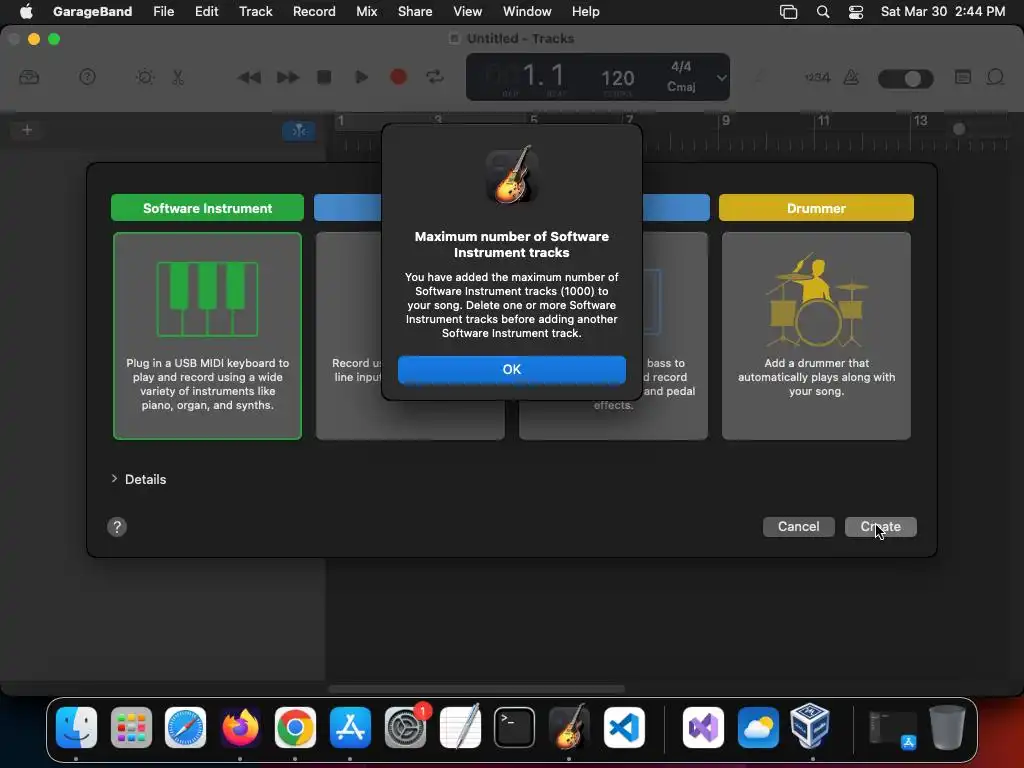Open Safari from the dock
Image resolution: width=1024 pixels, height=768 pixels.
pyautogui.click(x=185, y=727)
